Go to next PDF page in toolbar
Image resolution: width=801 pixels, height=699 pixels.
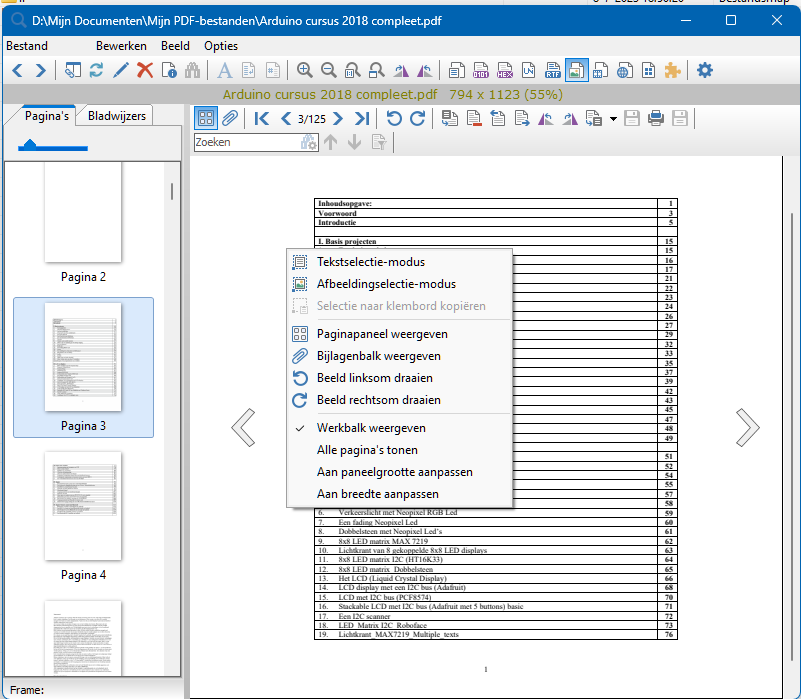(338, 119)
